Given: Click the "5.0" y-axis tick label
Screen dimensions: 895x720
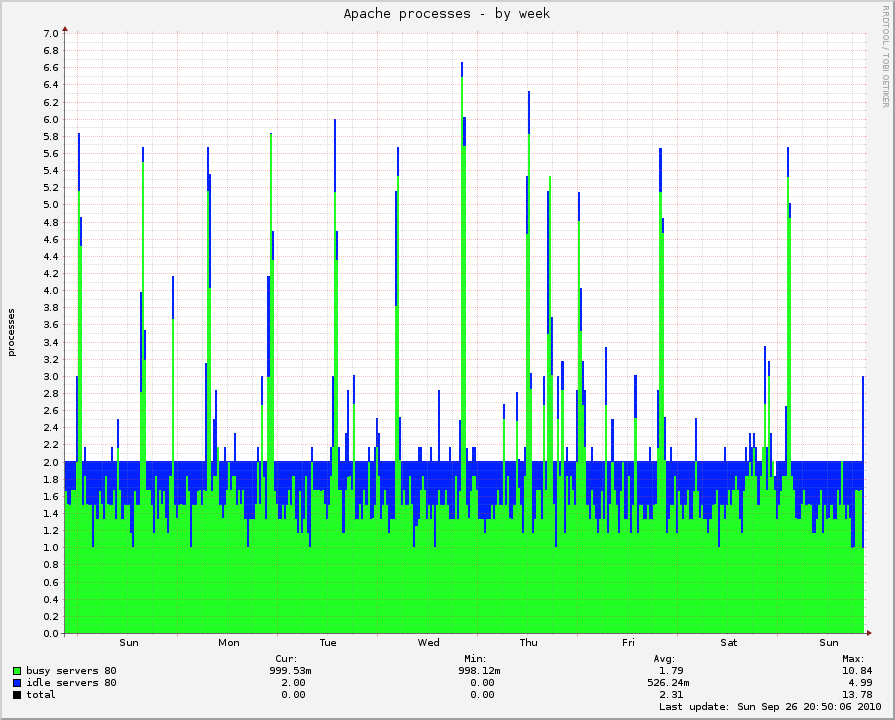Looking at the screenshot, I should [x=51, y=205].
